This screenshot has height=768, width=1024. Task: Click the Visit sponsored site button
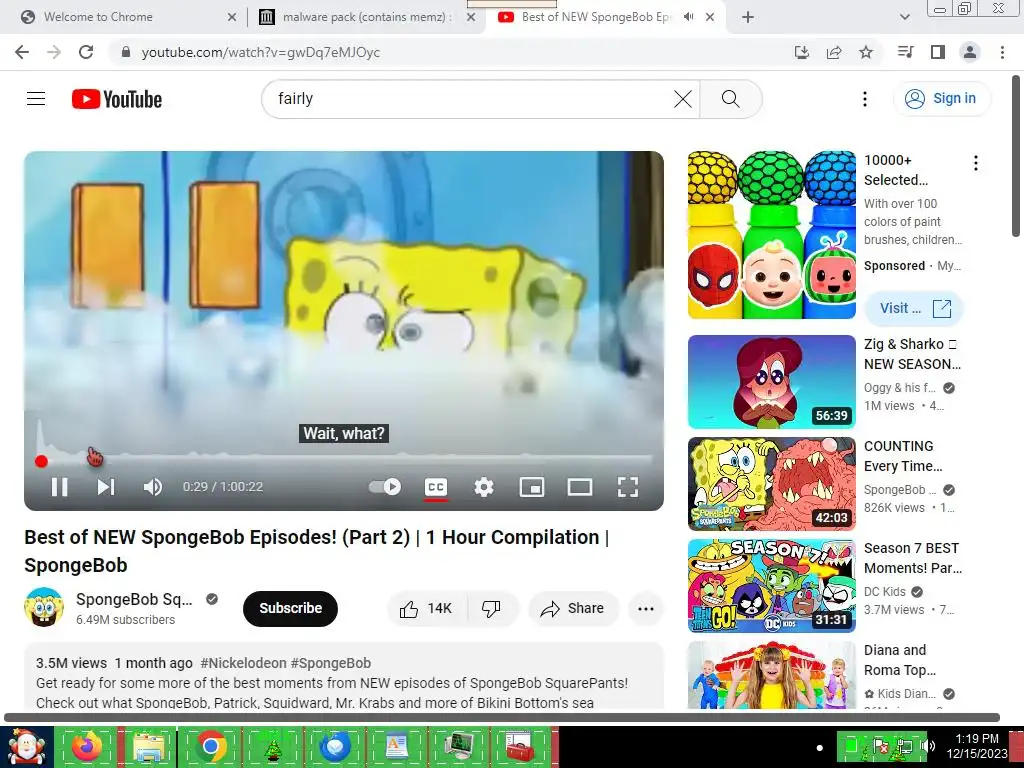(914, 308)
